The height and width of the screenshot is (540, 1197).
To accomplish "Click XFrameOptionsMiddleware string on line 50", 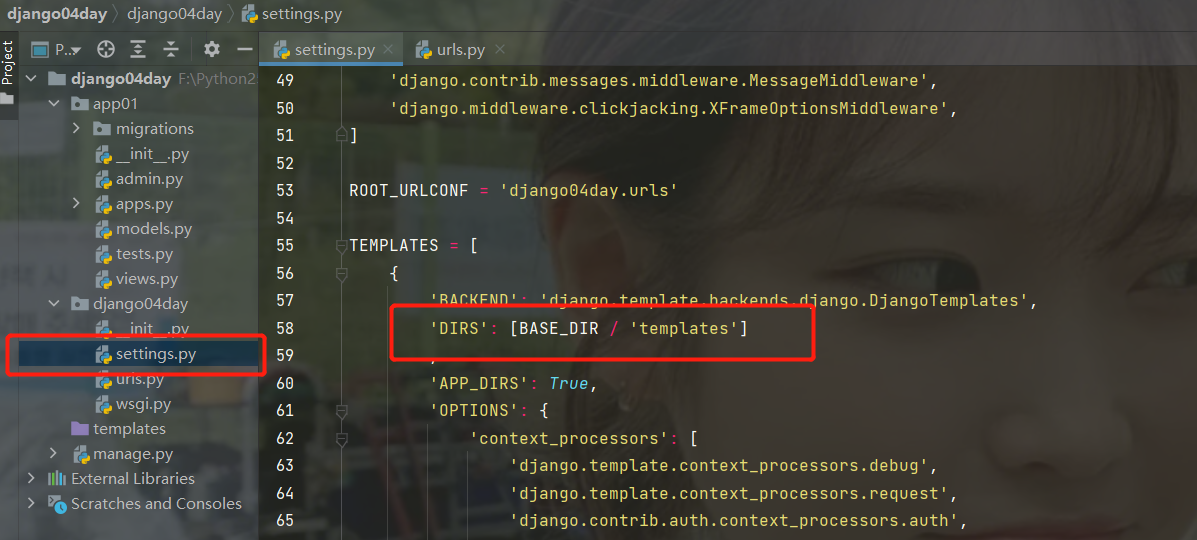I will [x=669, y=108].
